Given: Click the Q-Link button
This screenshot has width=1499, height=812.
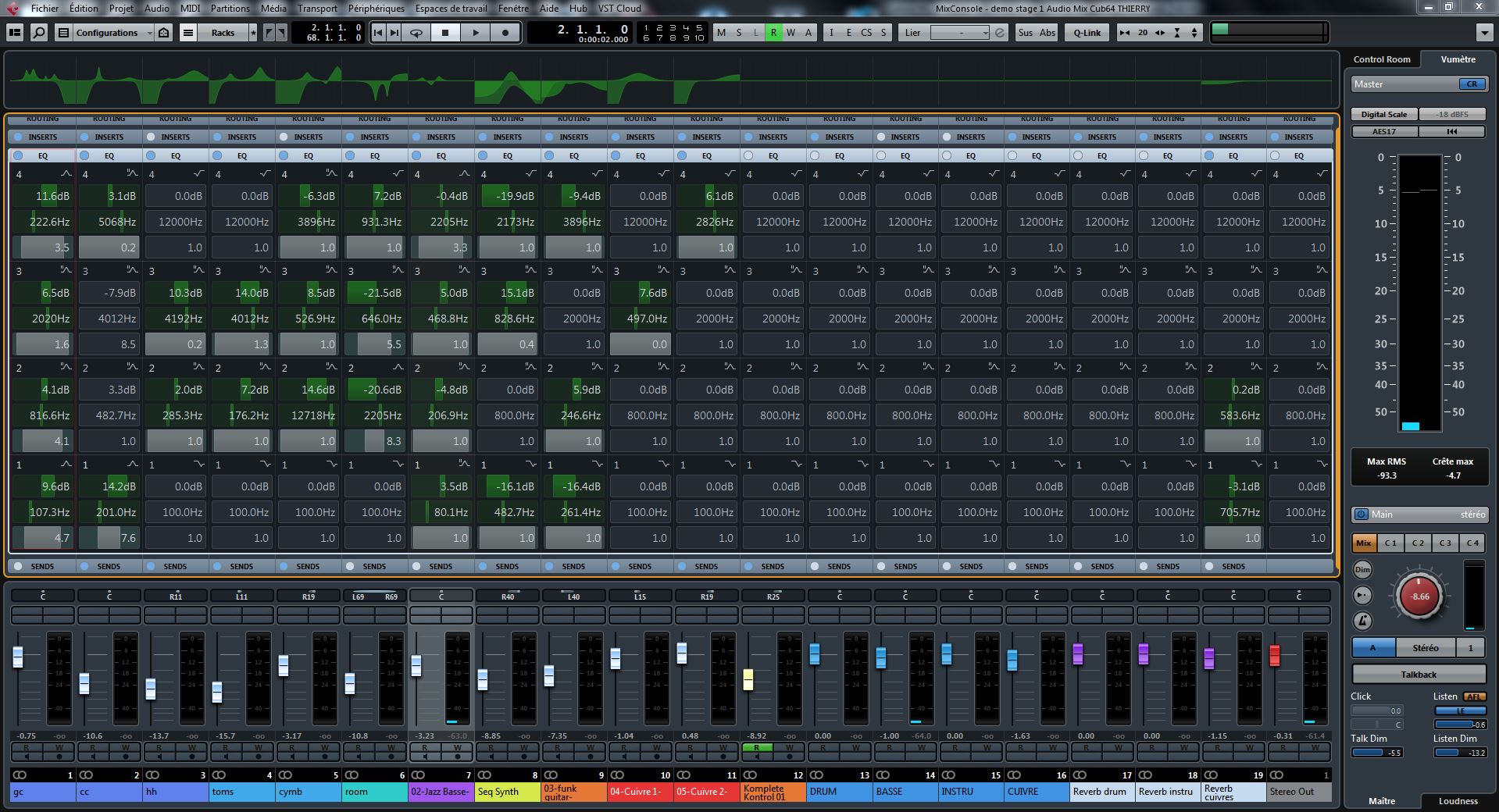Looking at the screenshot, I should (x=1087, y=33).
